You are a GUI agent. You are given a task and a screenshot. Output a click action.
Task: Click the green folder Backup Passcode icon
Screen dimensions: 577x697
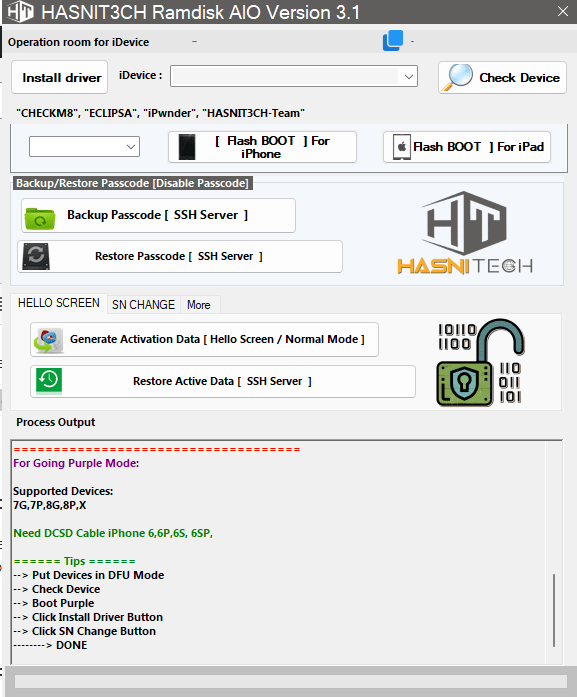(40, 218)
